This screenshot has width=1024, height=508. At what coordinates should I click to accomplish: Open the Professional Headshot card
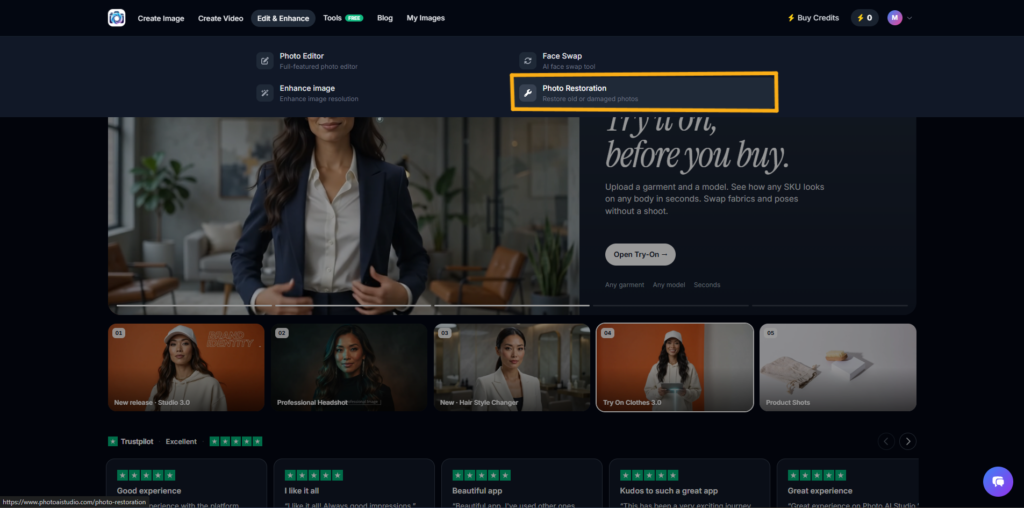pyautogui.click(x=349, y=367)
